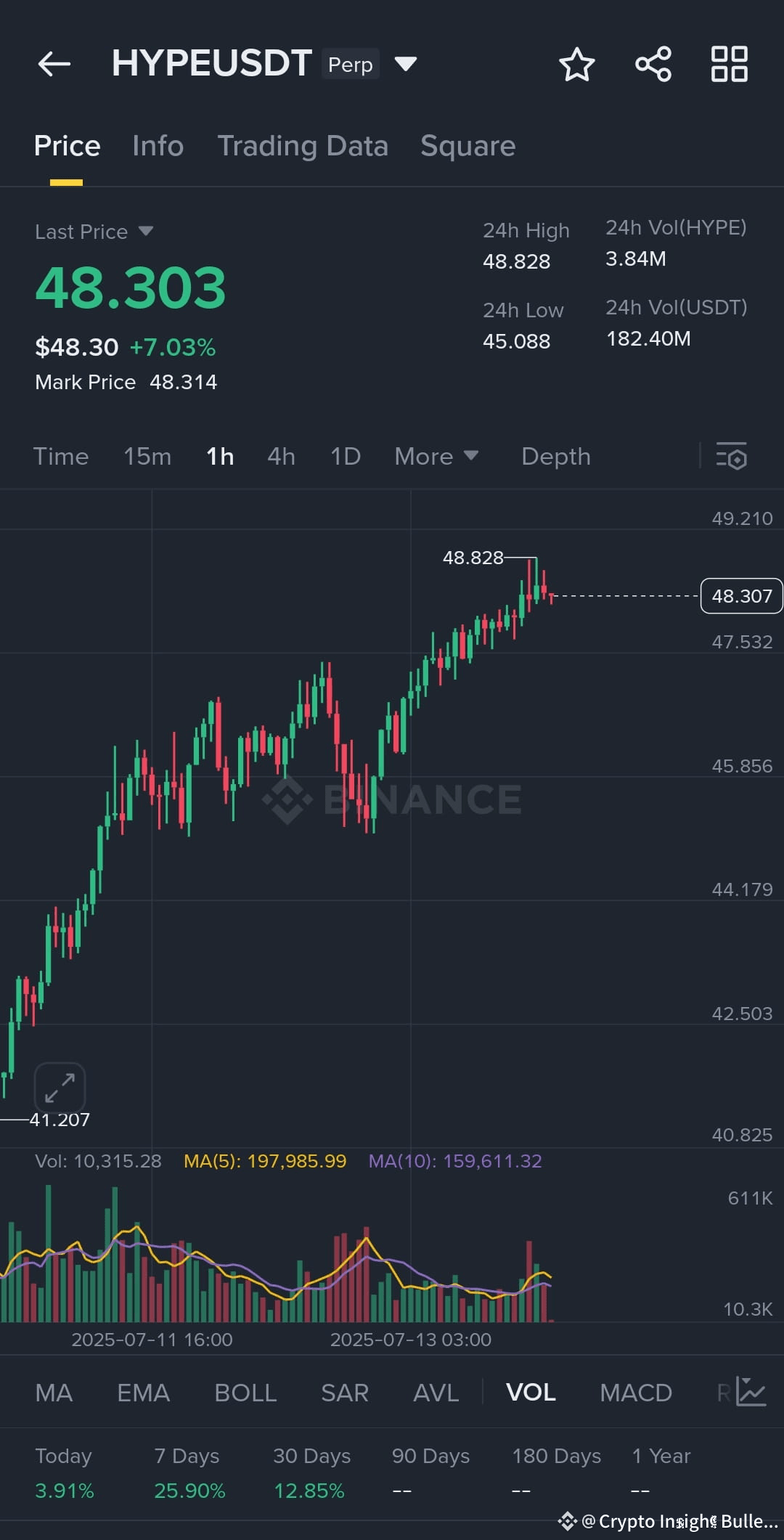Viewport: 784px width, 1540px height.
Task: Open the Depth chart view
Action: coord(556,456)
